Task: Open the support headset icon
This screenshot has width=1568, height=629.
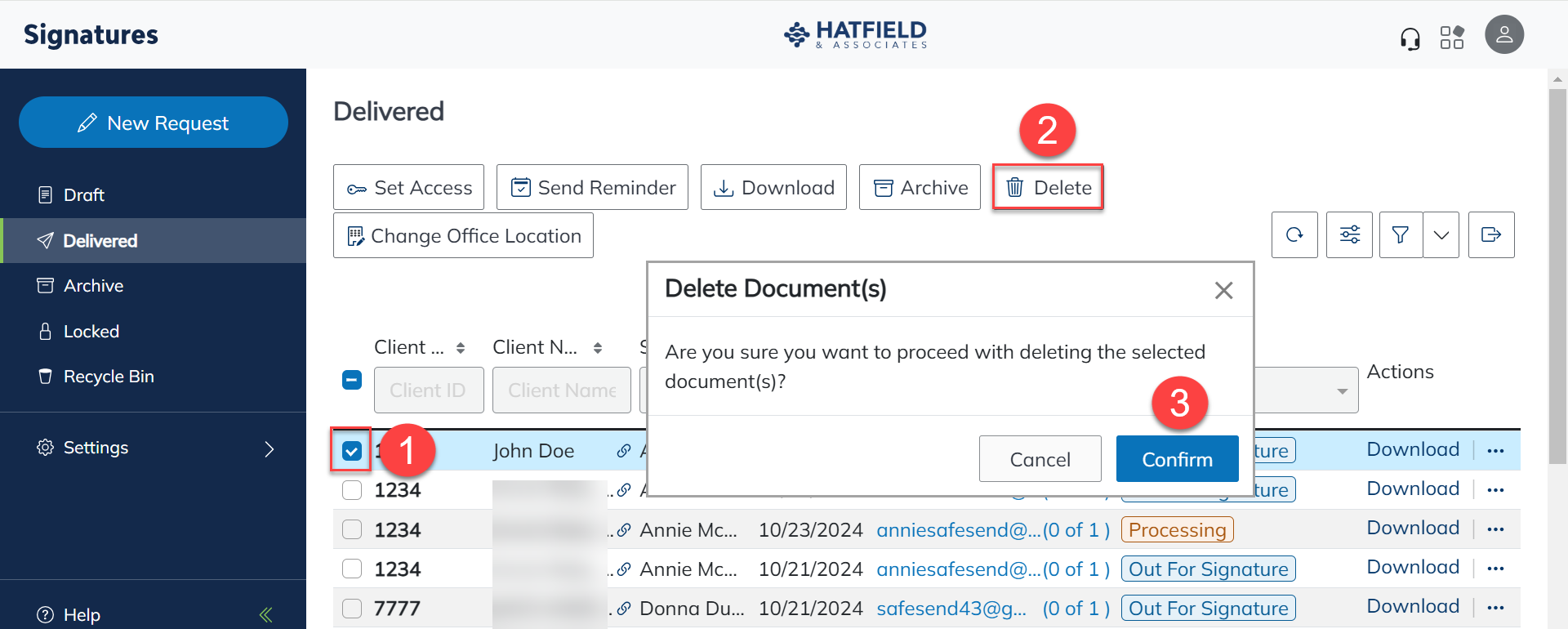Action: [x=1410, y=38]
